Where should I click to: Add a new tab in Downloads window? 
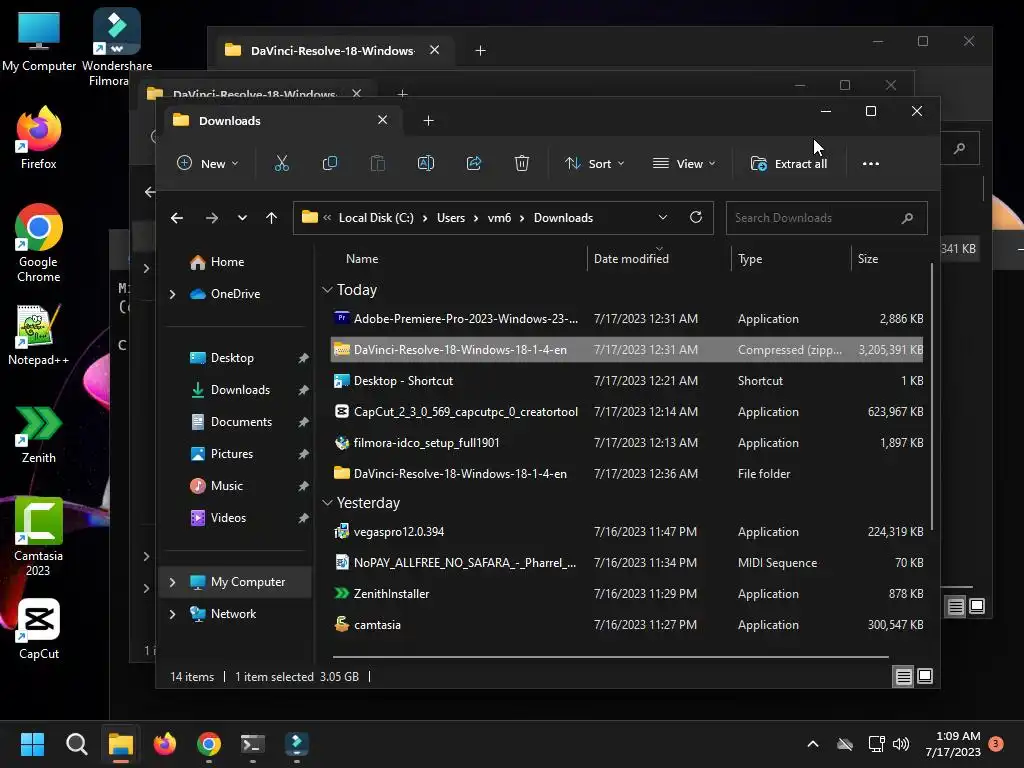[428, 120]
